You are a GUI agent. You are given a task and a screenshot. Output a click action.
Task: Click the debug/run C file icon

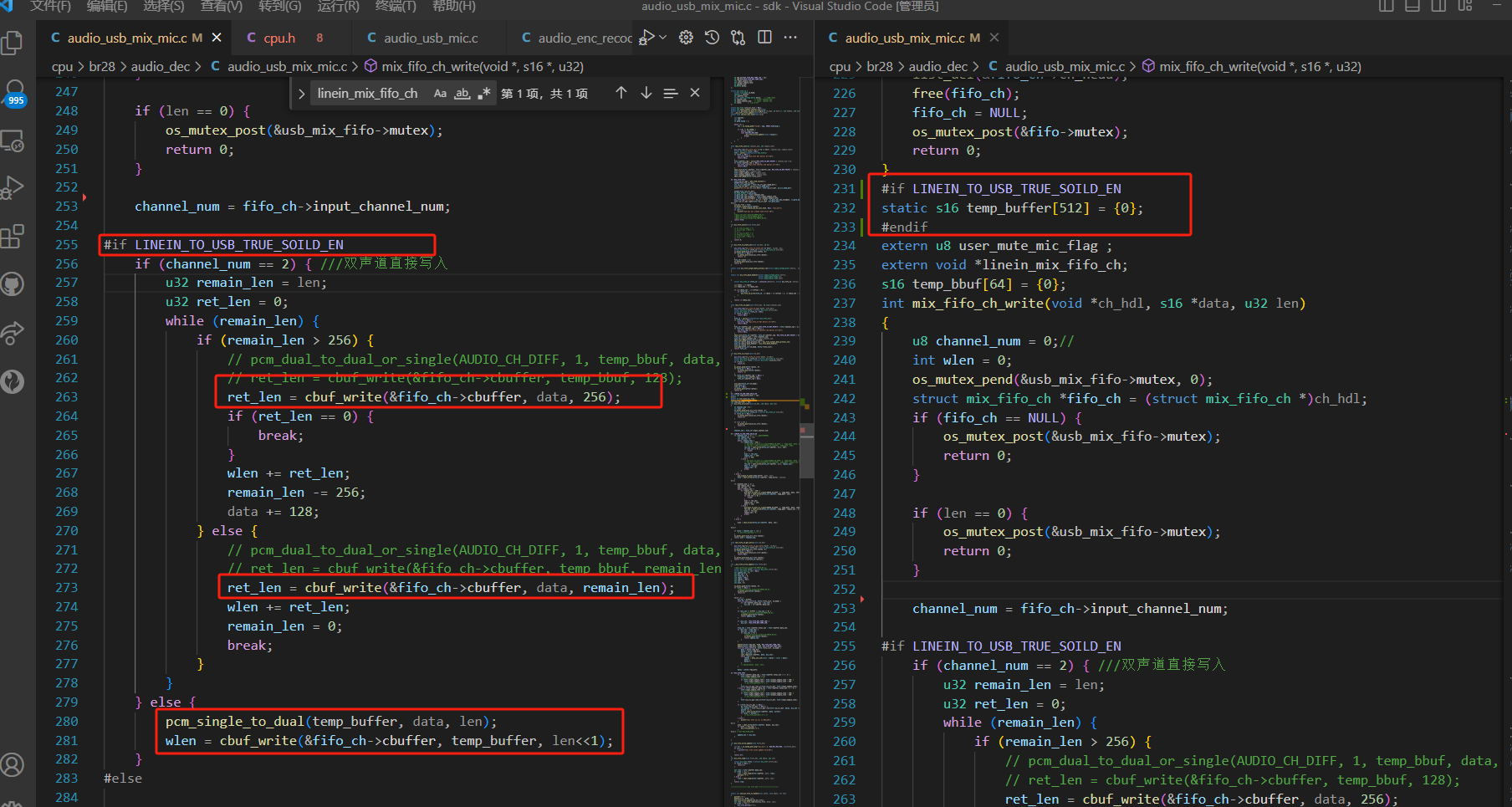646,38
